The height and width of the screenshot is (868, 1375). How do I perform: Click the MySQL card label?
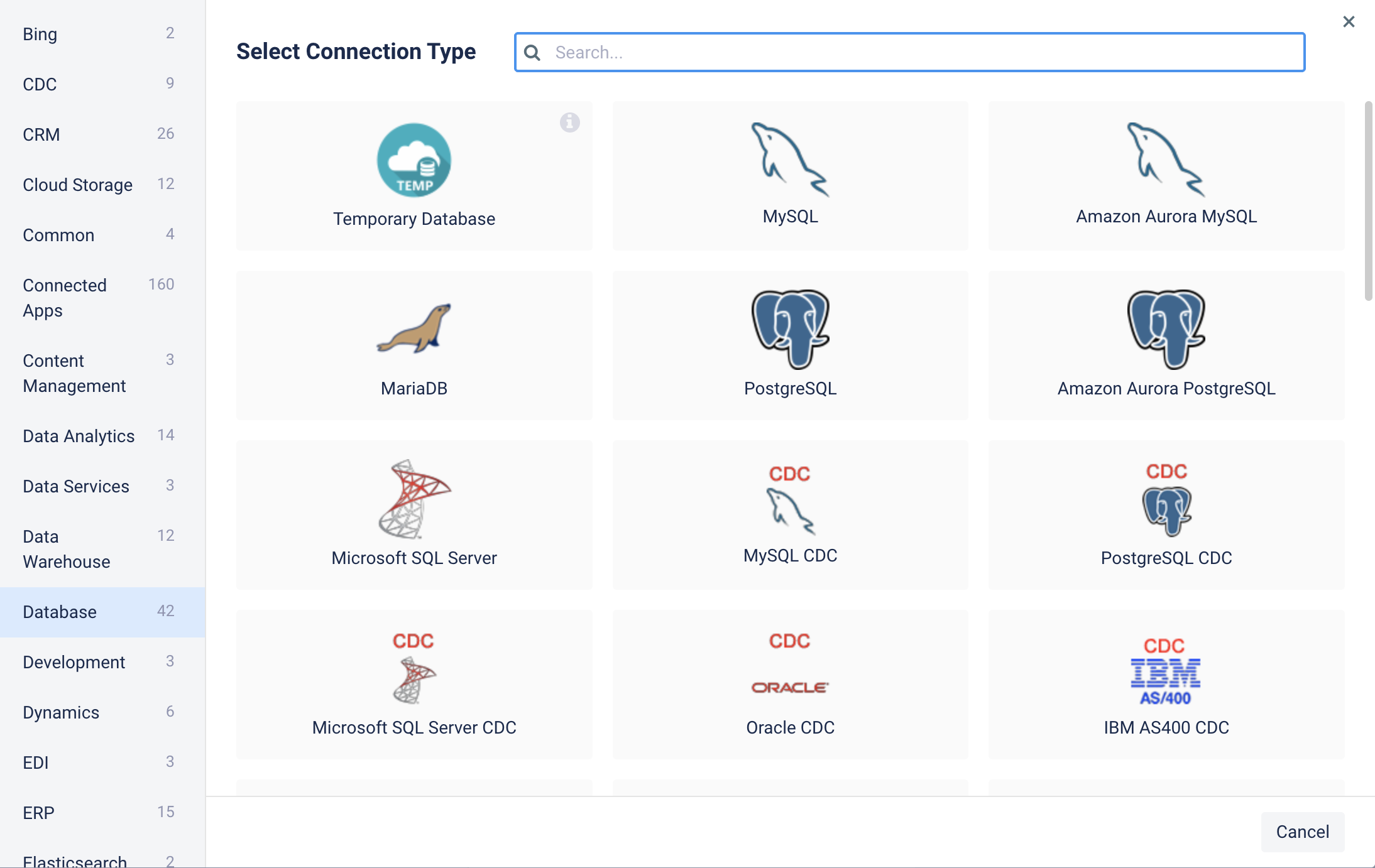click(x=790, y=216)
